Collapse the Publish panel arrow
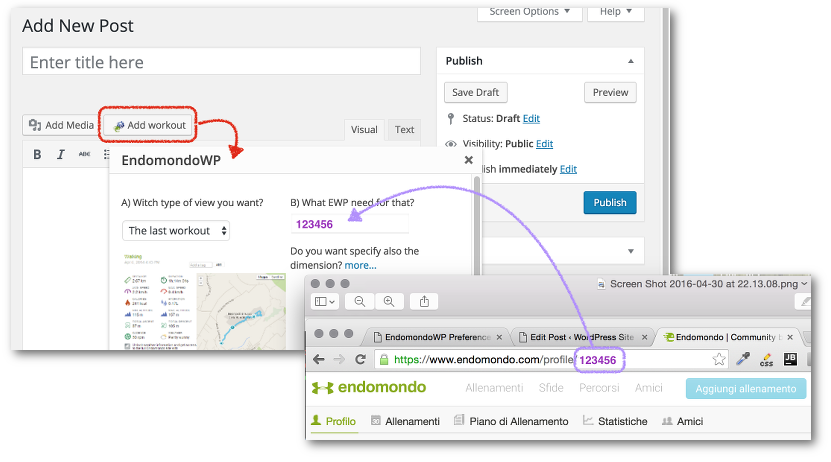 click(631, 61)
